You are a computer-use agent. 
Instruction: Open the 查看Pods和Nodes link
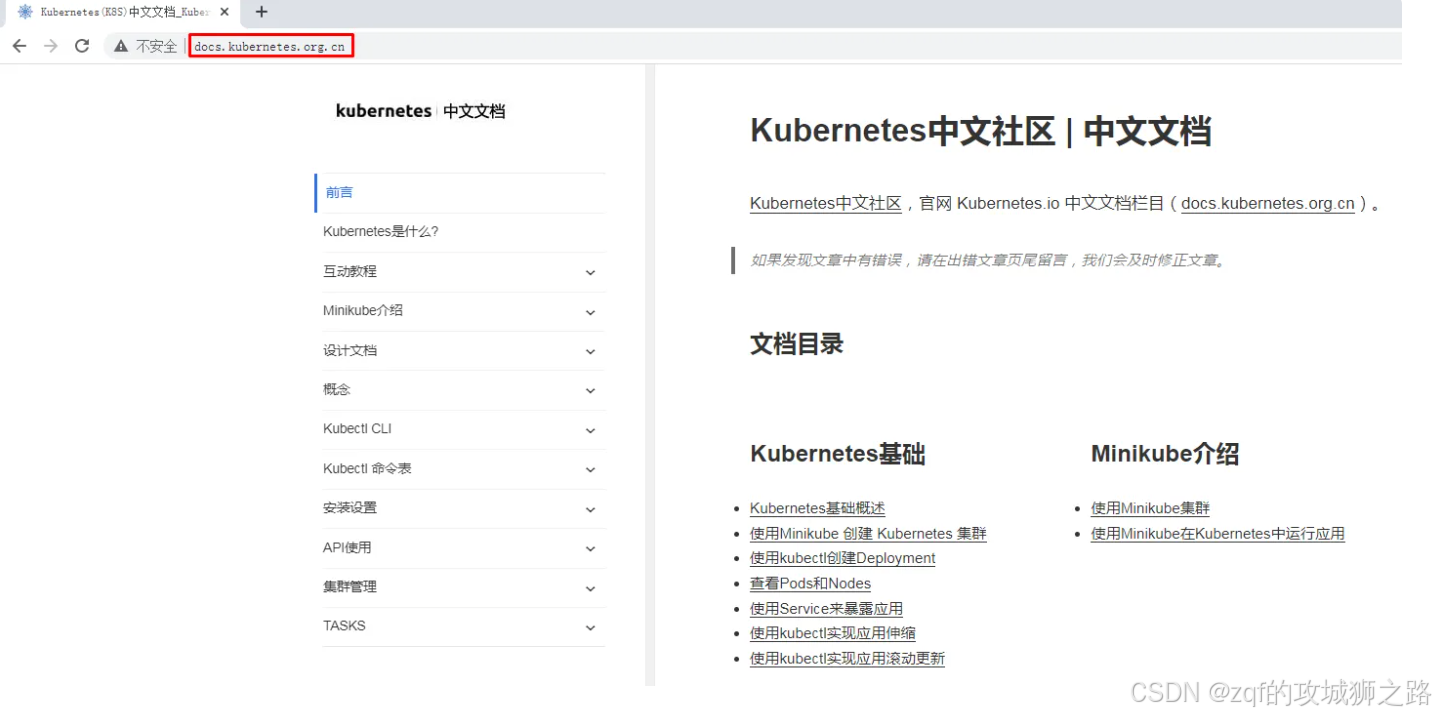(810, 583)
